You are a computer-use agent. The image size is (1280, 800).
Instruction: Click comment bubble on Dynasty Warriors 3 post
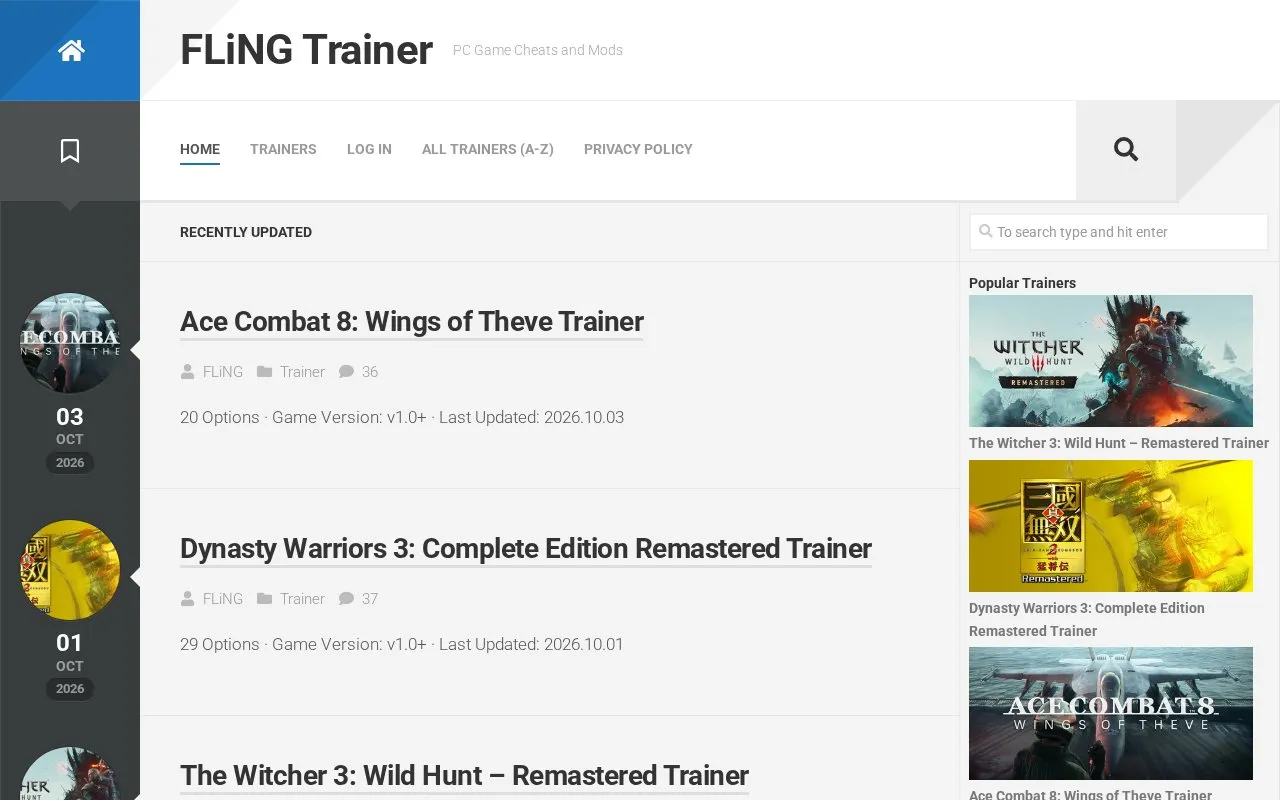[x=346, y=599]
